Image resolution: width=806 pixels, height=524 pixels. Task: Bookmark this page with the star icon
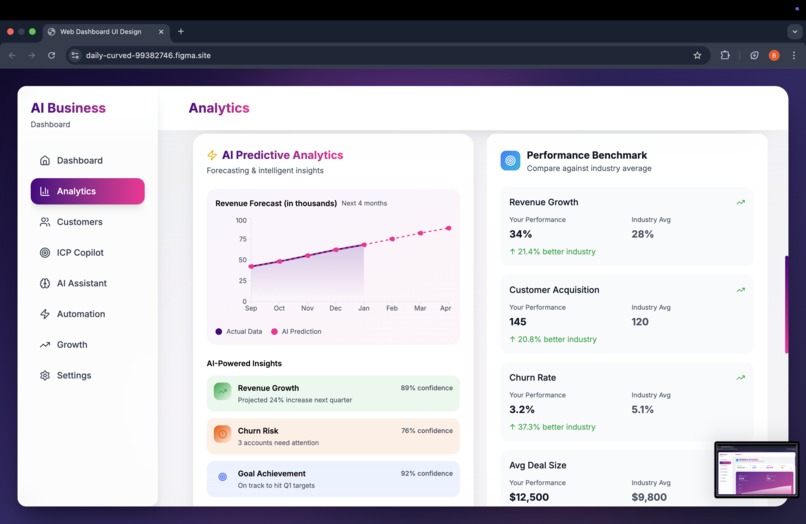[697, 56]
